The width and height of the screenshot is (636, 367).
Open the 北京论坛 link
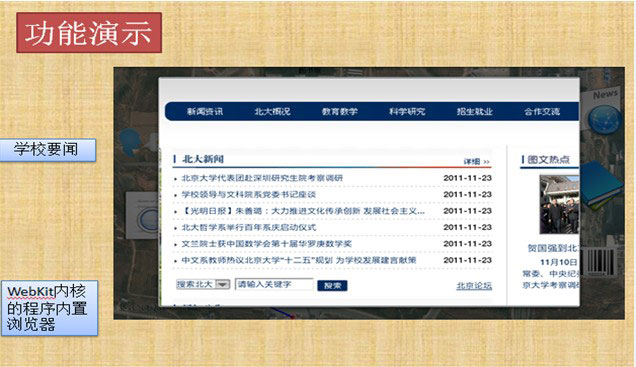[474, 286]
